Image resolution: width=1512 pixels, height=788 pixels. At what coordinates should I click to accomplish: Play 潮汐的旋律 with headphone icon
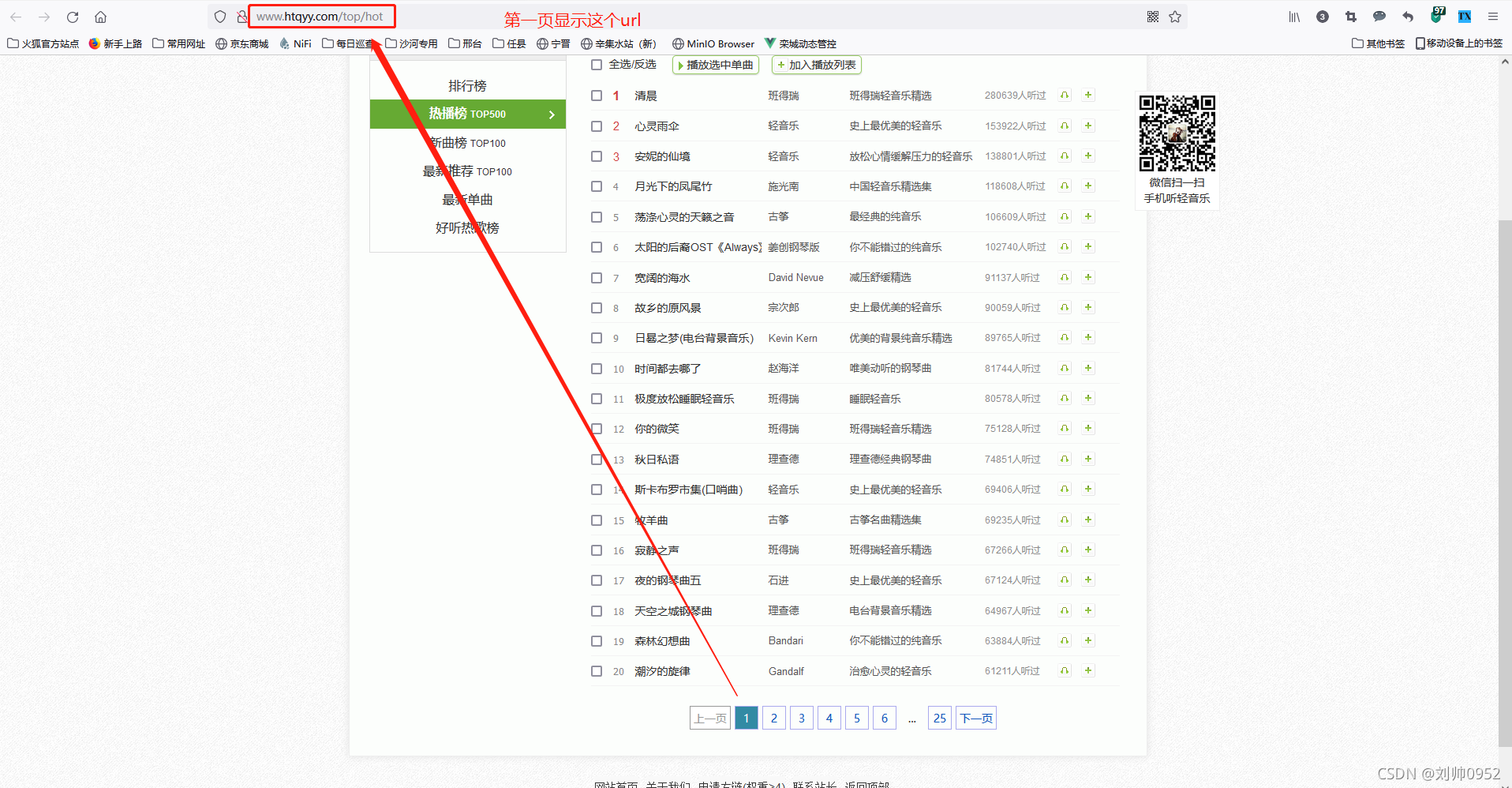(x=1065, y=671)
